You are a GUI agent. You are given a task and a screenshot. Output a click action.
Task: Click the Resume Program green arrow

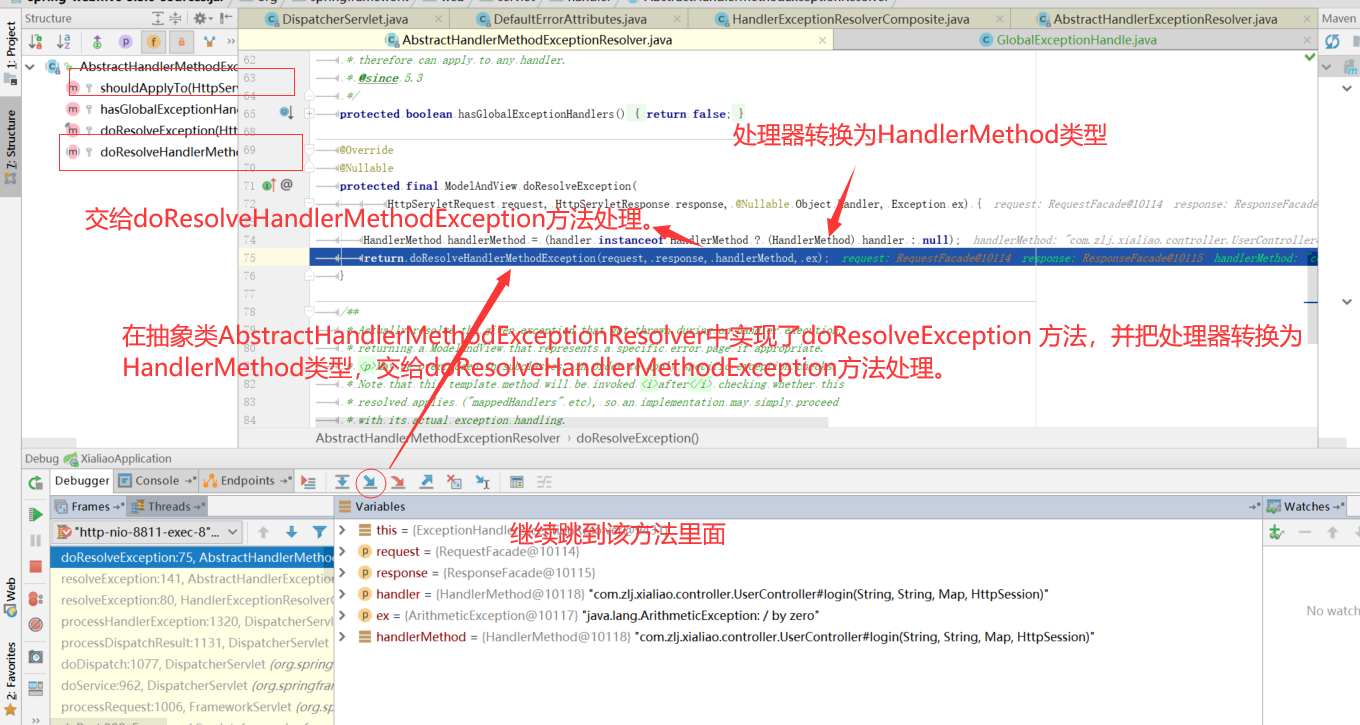(x=36, y=514)
